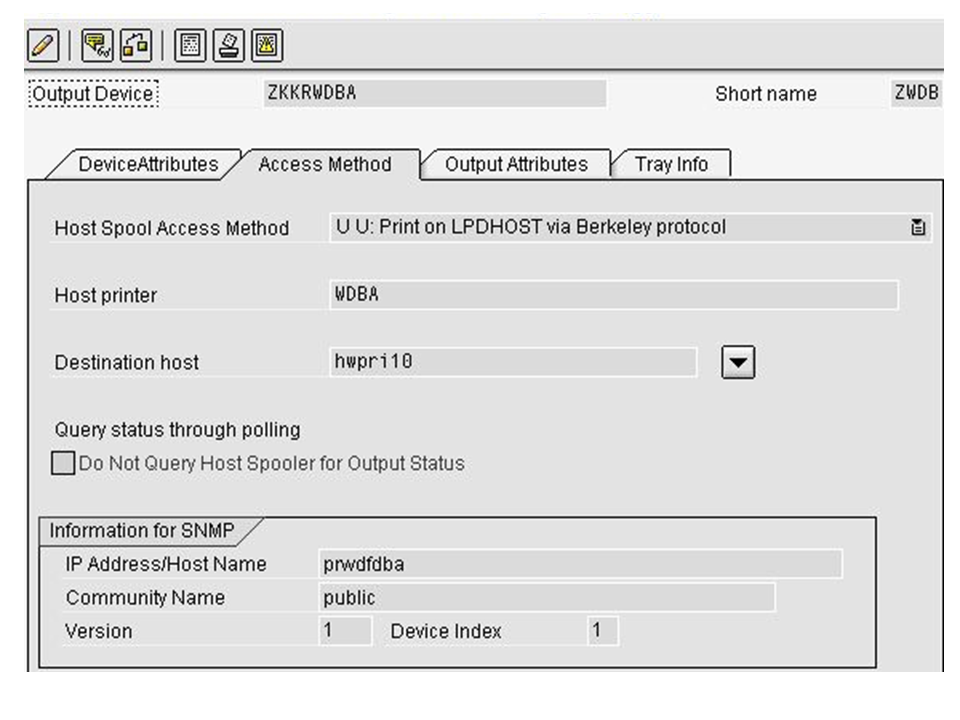The width and height of the screenshot is (960, 720).
Task: Click the paper tray output icon
Action: [x=229, y=44]
